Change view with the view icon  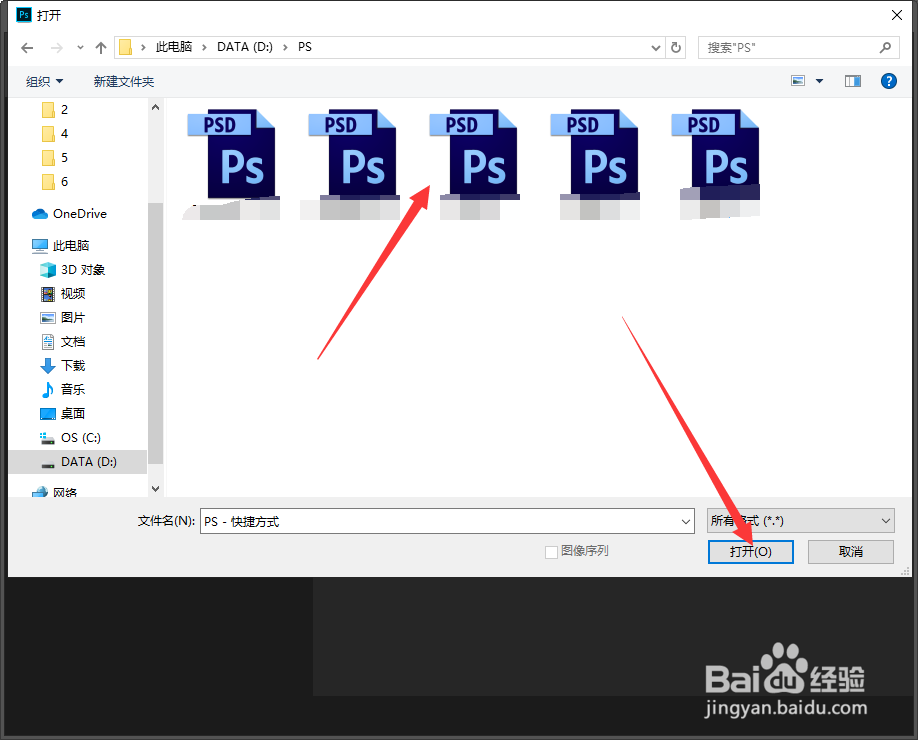(798, 81)
